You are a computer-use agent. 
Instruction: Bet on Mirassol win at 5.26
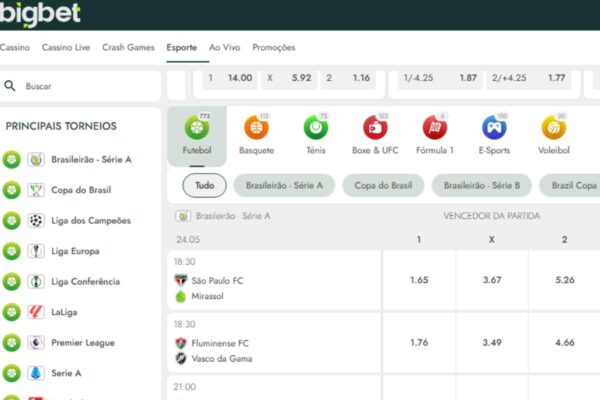(x=565, y=280)
